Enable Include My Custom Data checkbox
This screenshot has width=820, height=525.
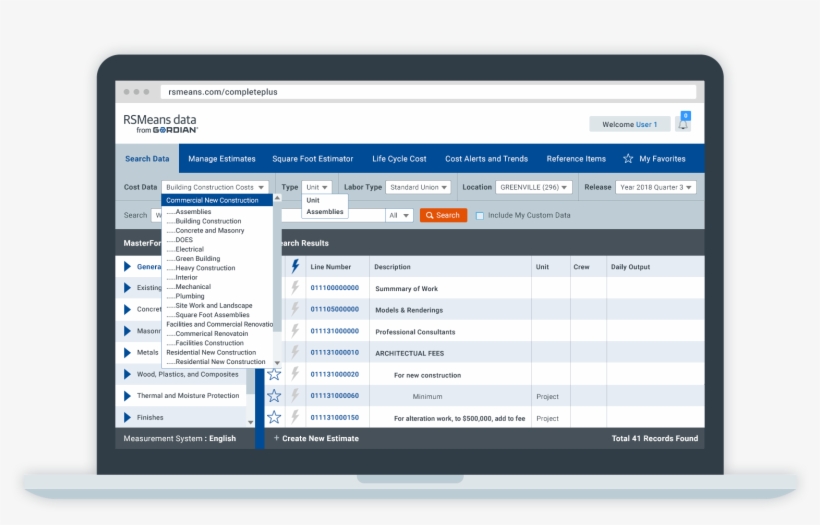pos(480,215)
